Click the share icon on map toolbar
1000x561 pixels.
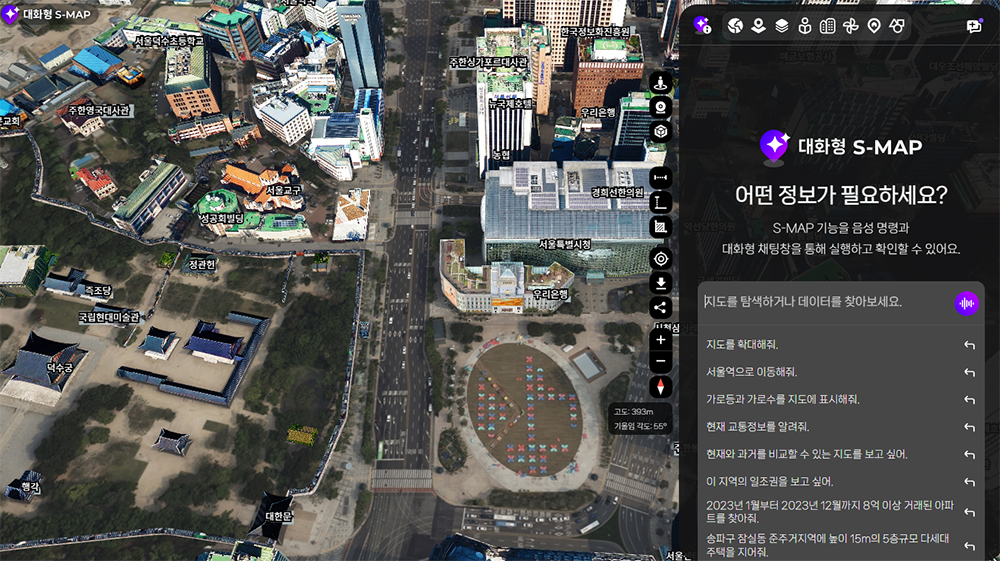(660, 307)
